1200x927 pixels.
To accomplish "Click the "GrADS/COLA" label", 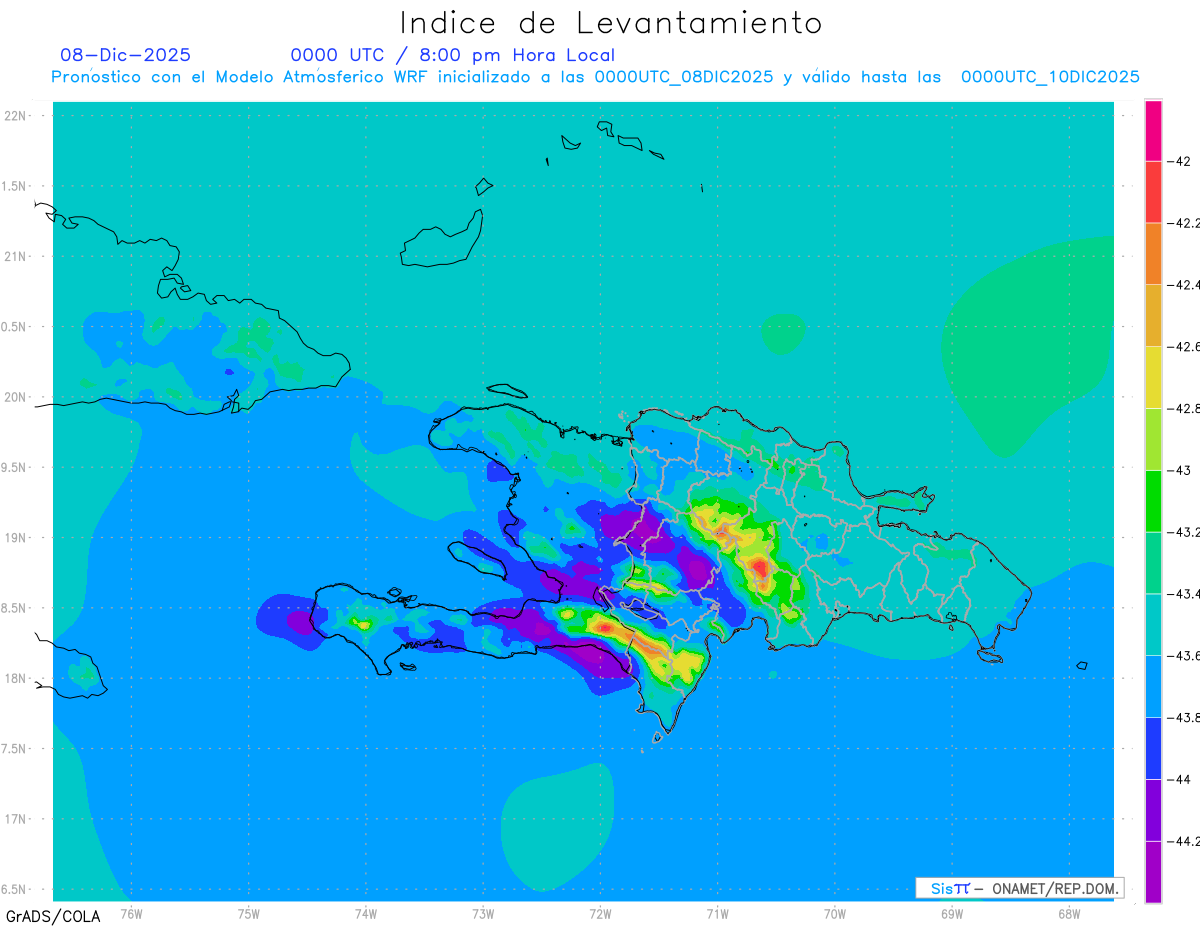I will point(53,916).
